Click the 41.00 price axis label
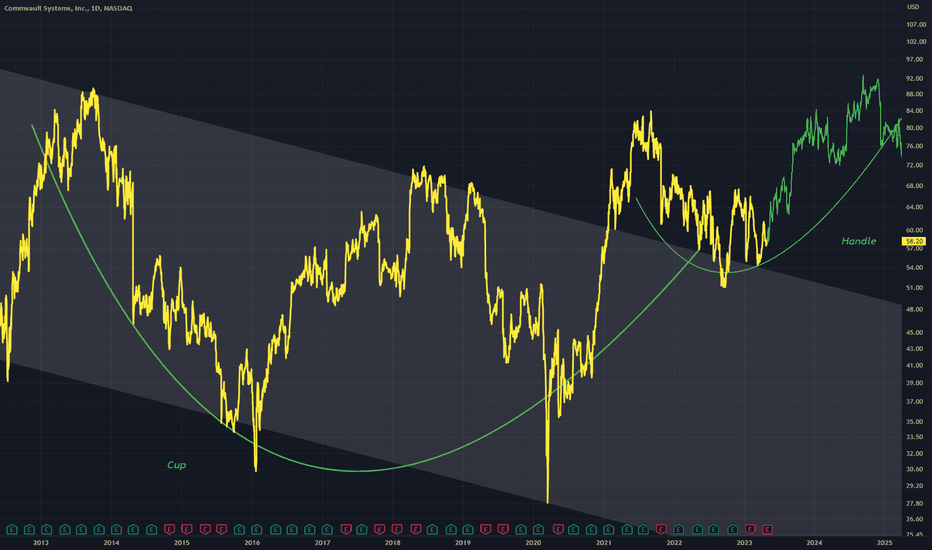Viewport: 932px width, 550px height. tap(916, 365)
